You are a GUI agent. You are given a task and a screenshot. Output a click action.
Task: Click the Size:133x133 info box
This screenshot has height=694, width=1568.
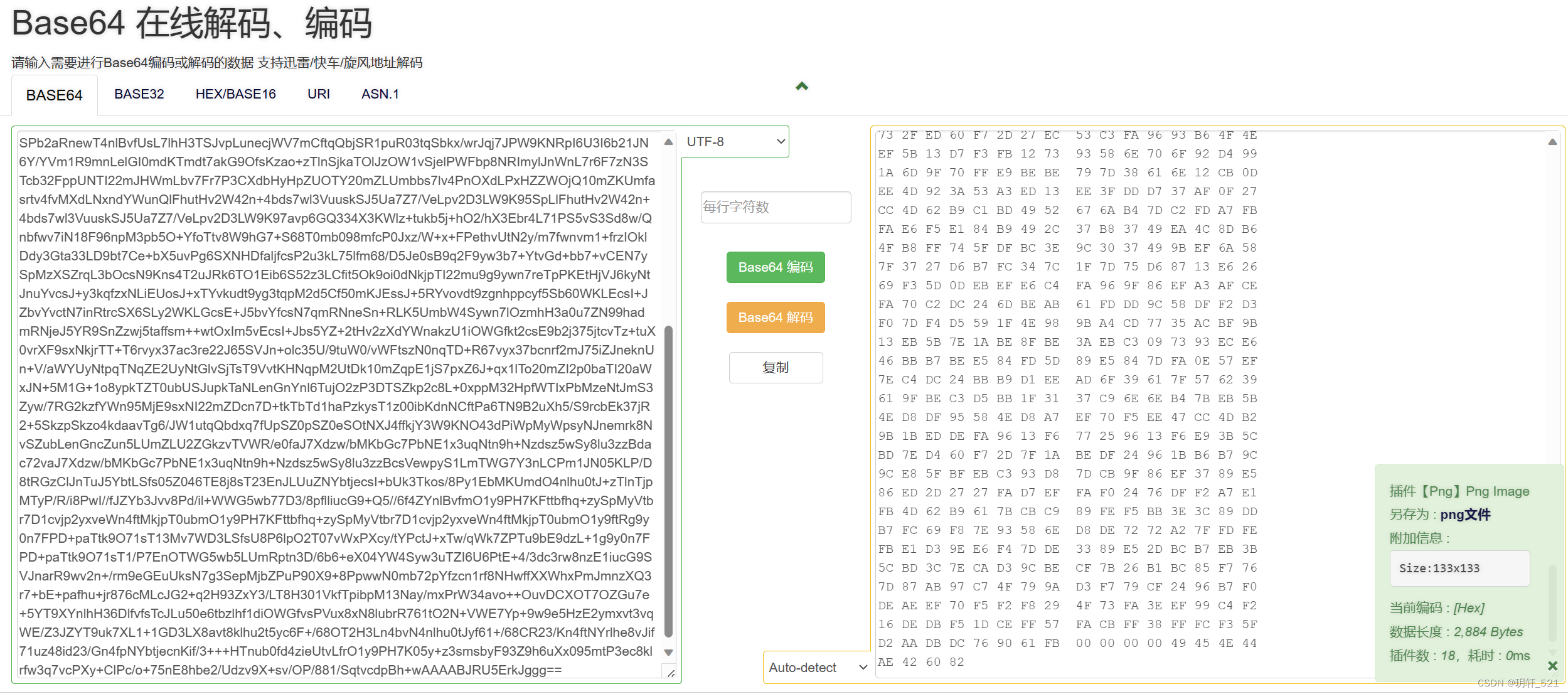pyautogui.click(x=1459, y=569)
